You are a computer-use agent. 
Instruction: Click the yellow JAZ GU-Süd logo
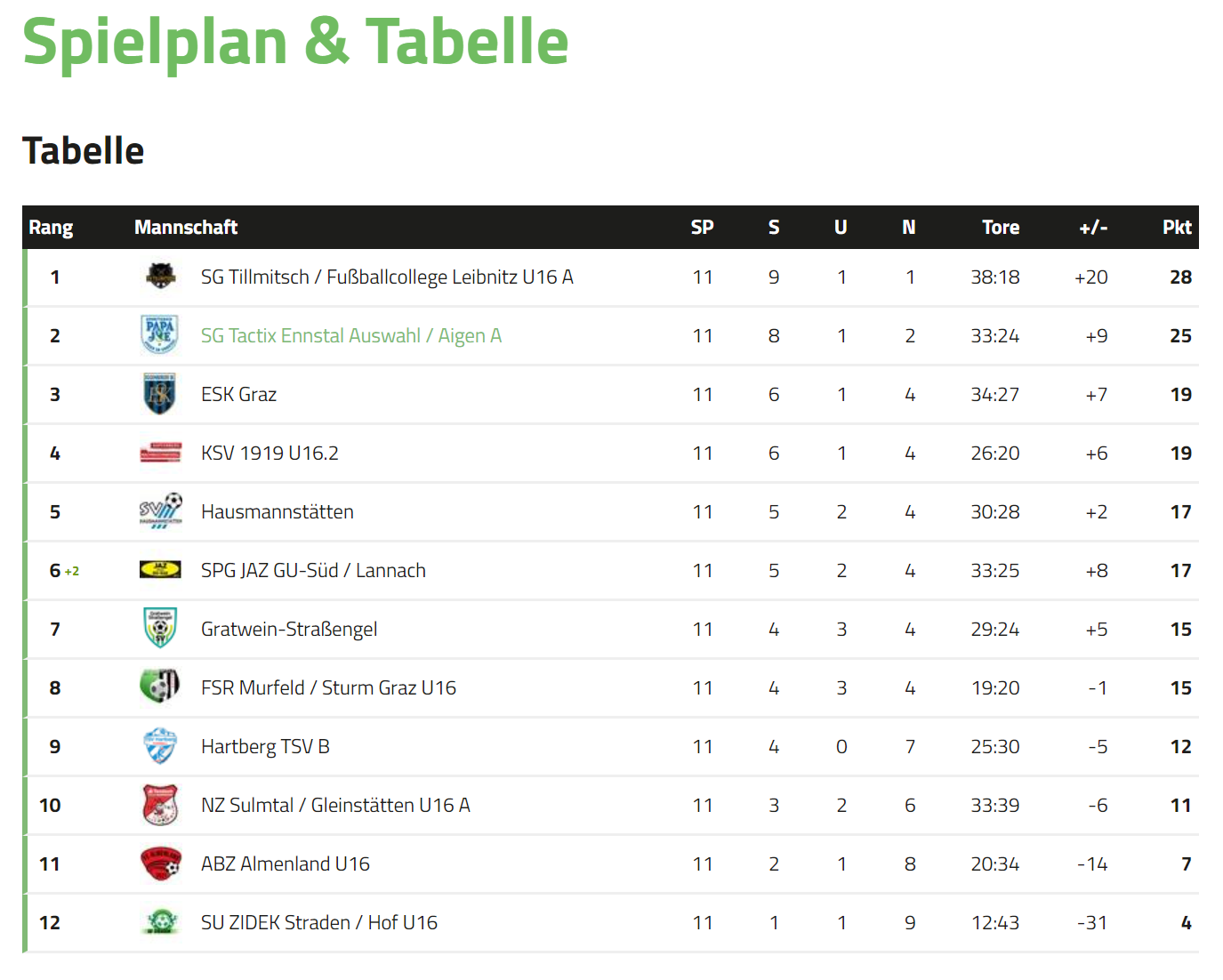coord(161,569)
